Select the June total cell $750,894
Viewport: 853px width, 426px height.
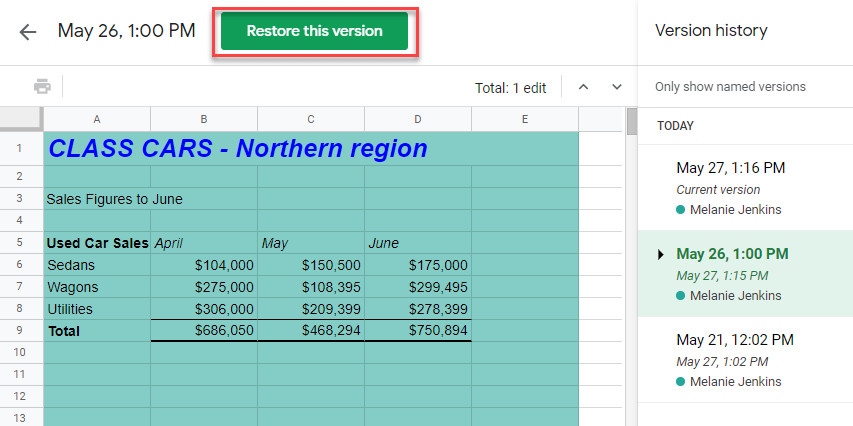[417, 330]
